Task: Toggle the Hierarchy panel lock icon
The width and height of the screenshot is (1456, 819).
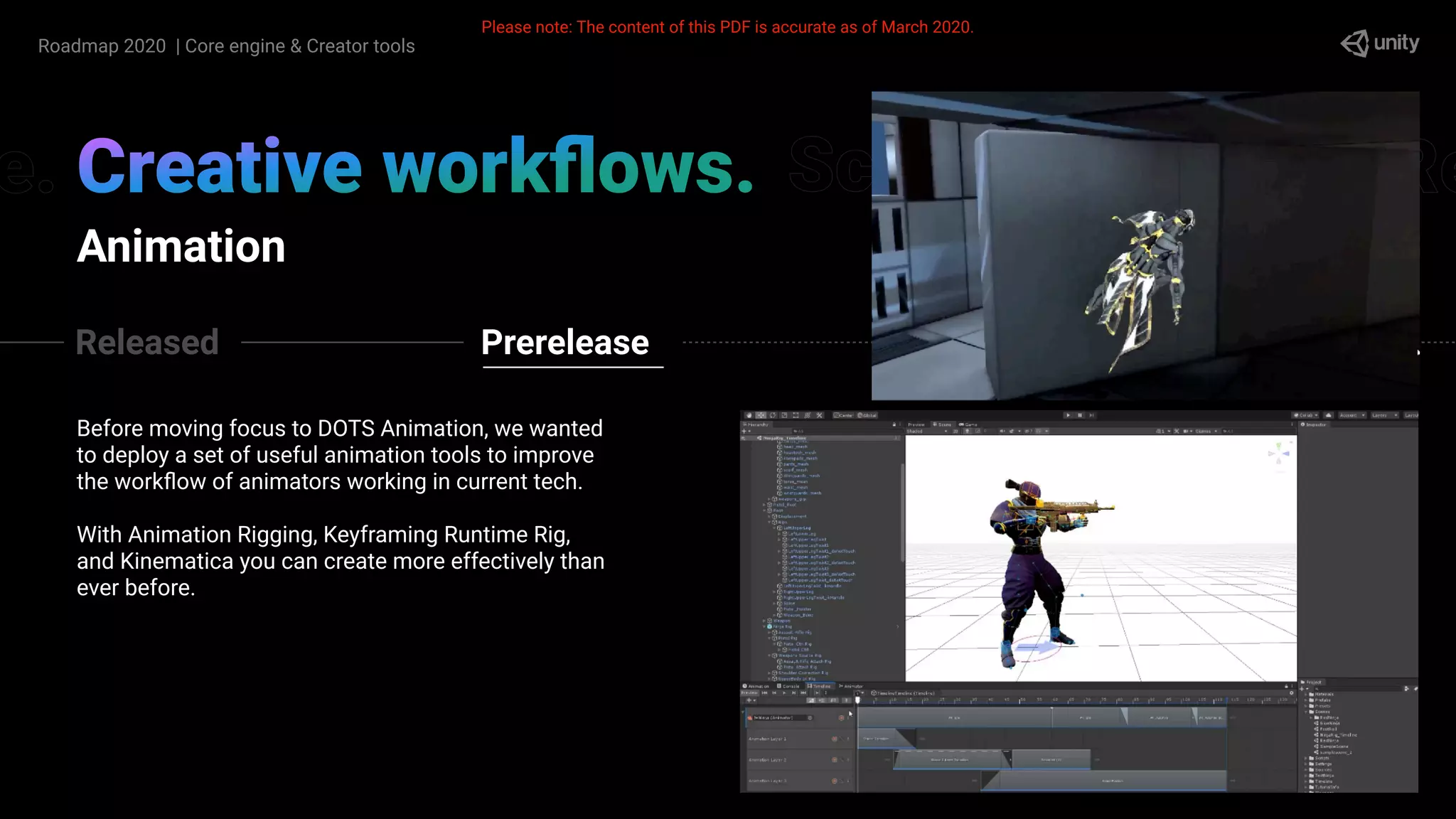Action: tap(894, 424)
